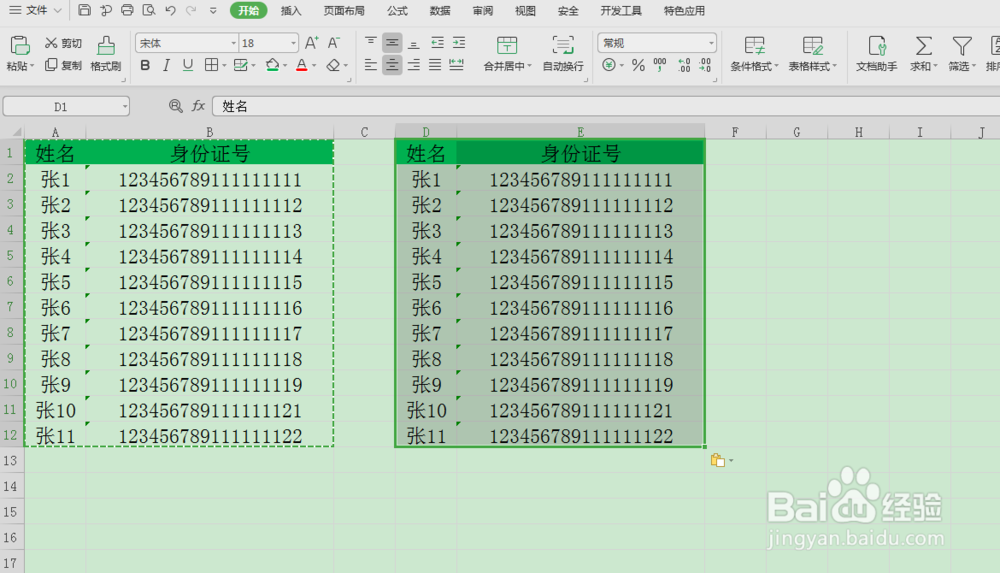Increase font size with A+ icon
1000x573 pixels.
pyautogui.click(x=311, y=43)
